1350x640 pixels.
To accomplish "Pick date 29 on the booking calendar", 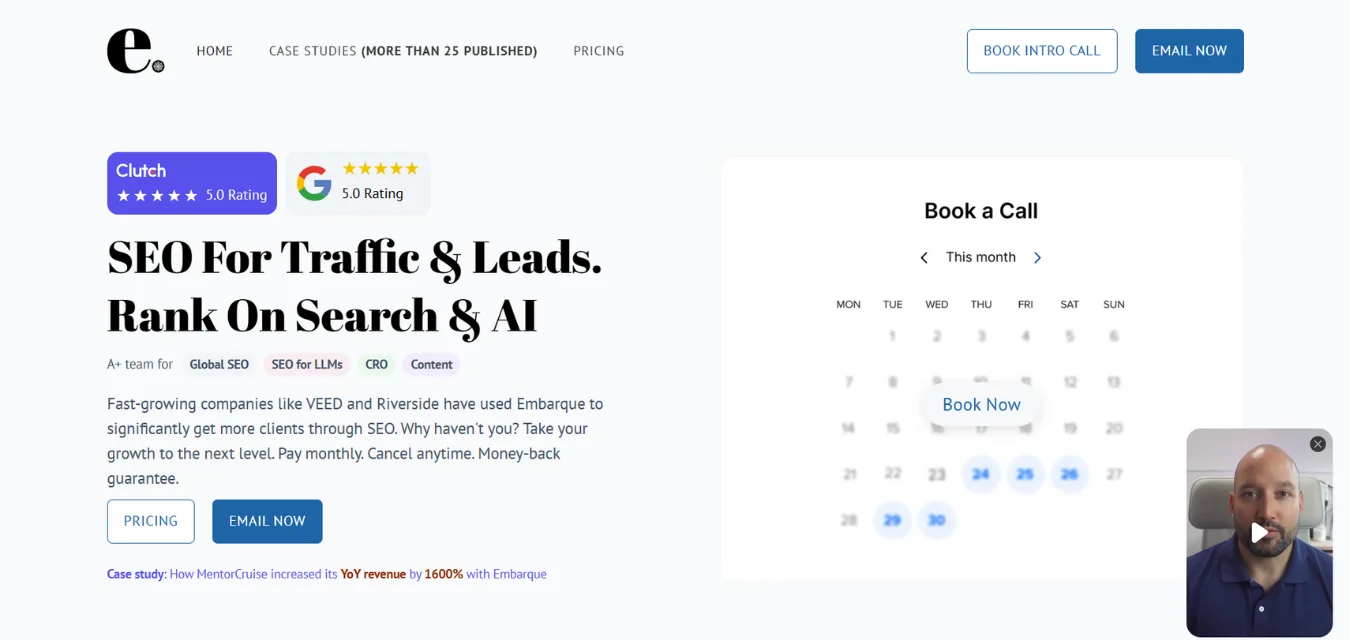I will (892, 520).
